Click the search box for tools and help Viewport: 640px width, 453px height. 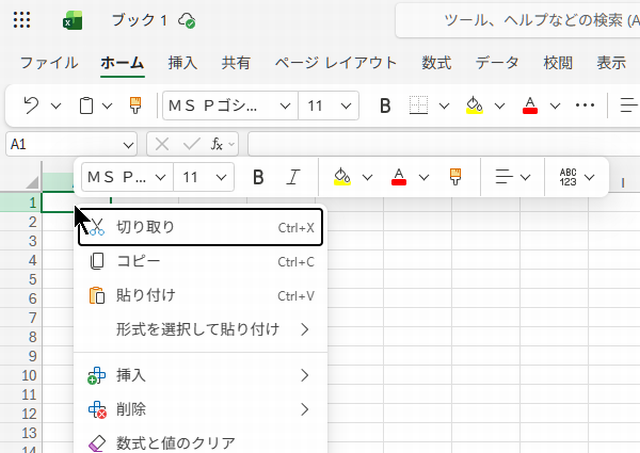(520, 20)
